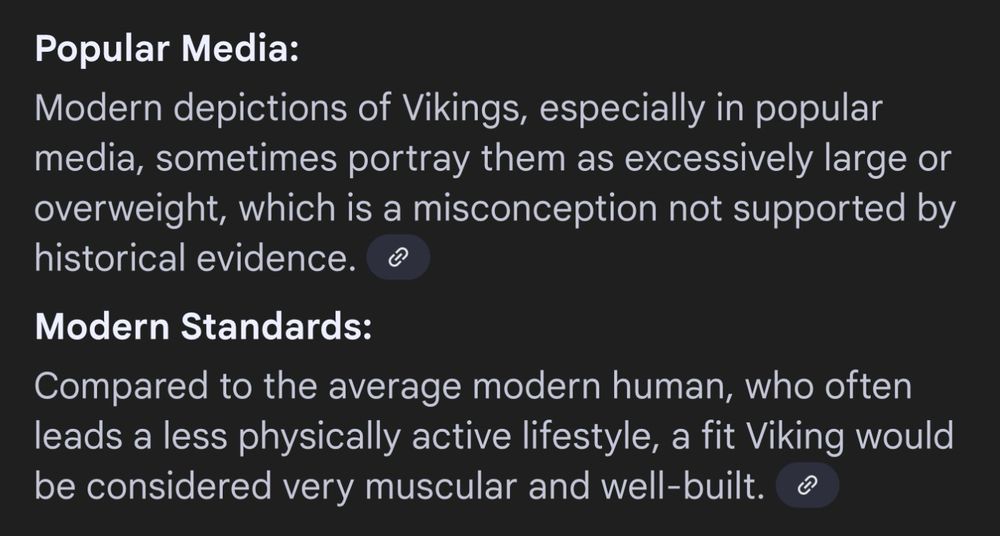Viewport: 1000px width, 536px height.
Task: Click the word 'excessively' in the first paragraph
Action: [x=718, y=158]
